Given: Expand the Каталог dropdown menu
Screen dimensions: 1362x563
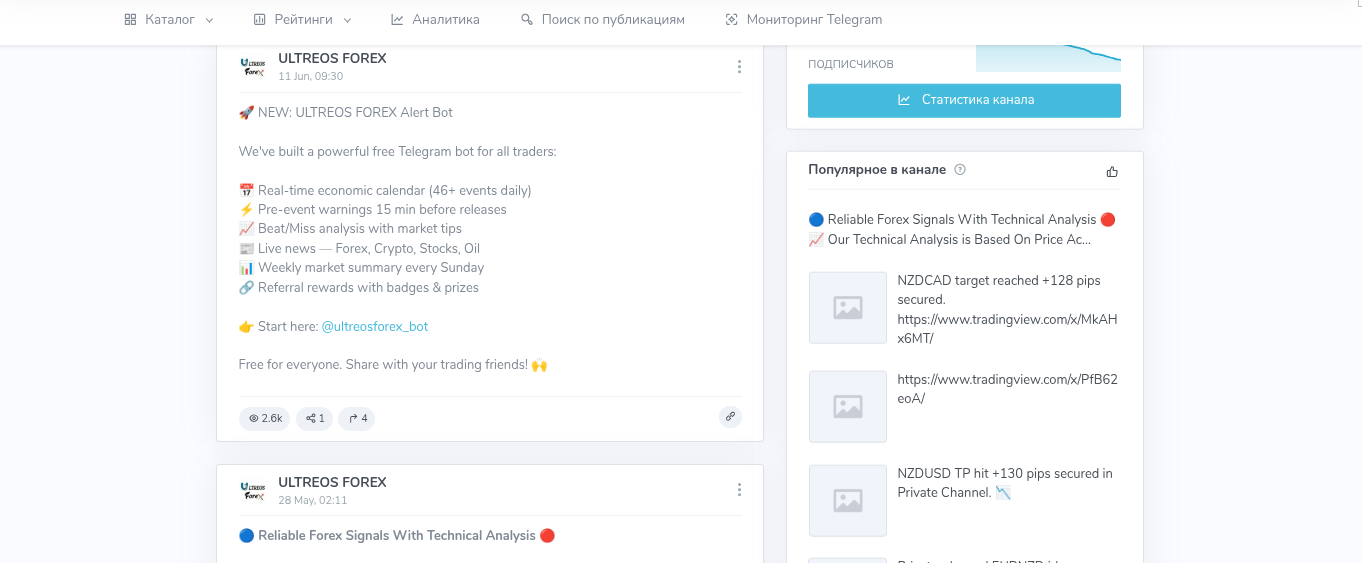Looking at the screenshot, I should (169, 20).
